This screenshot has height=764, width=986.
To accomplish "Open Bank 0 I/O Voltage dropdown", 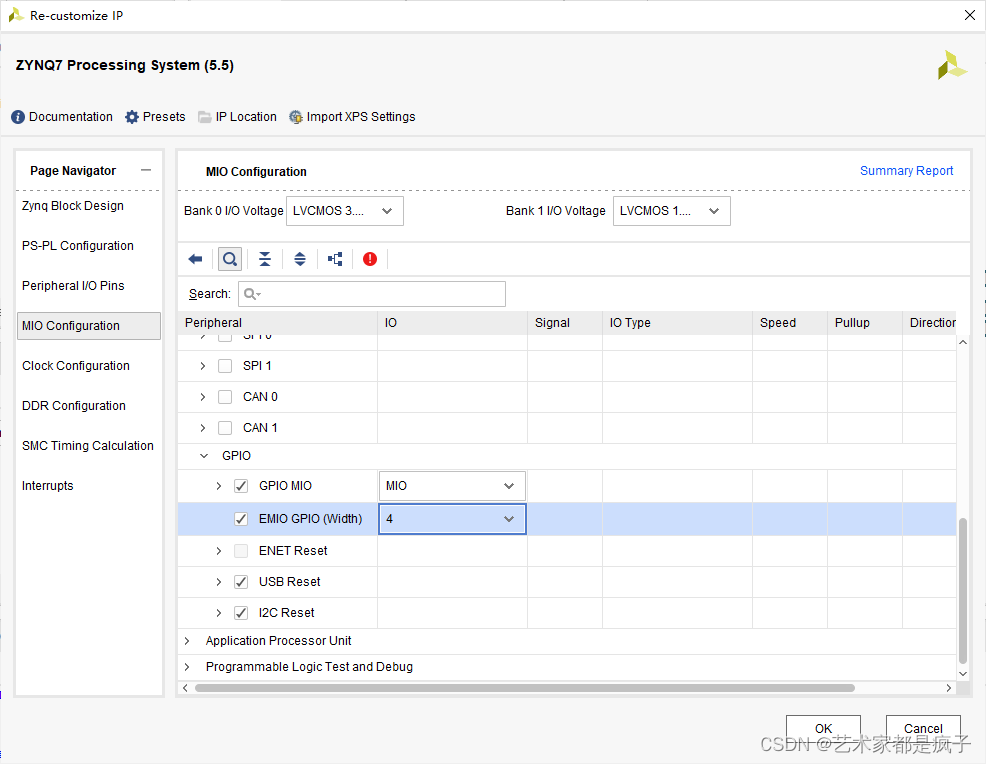I will tap(345, 211).
